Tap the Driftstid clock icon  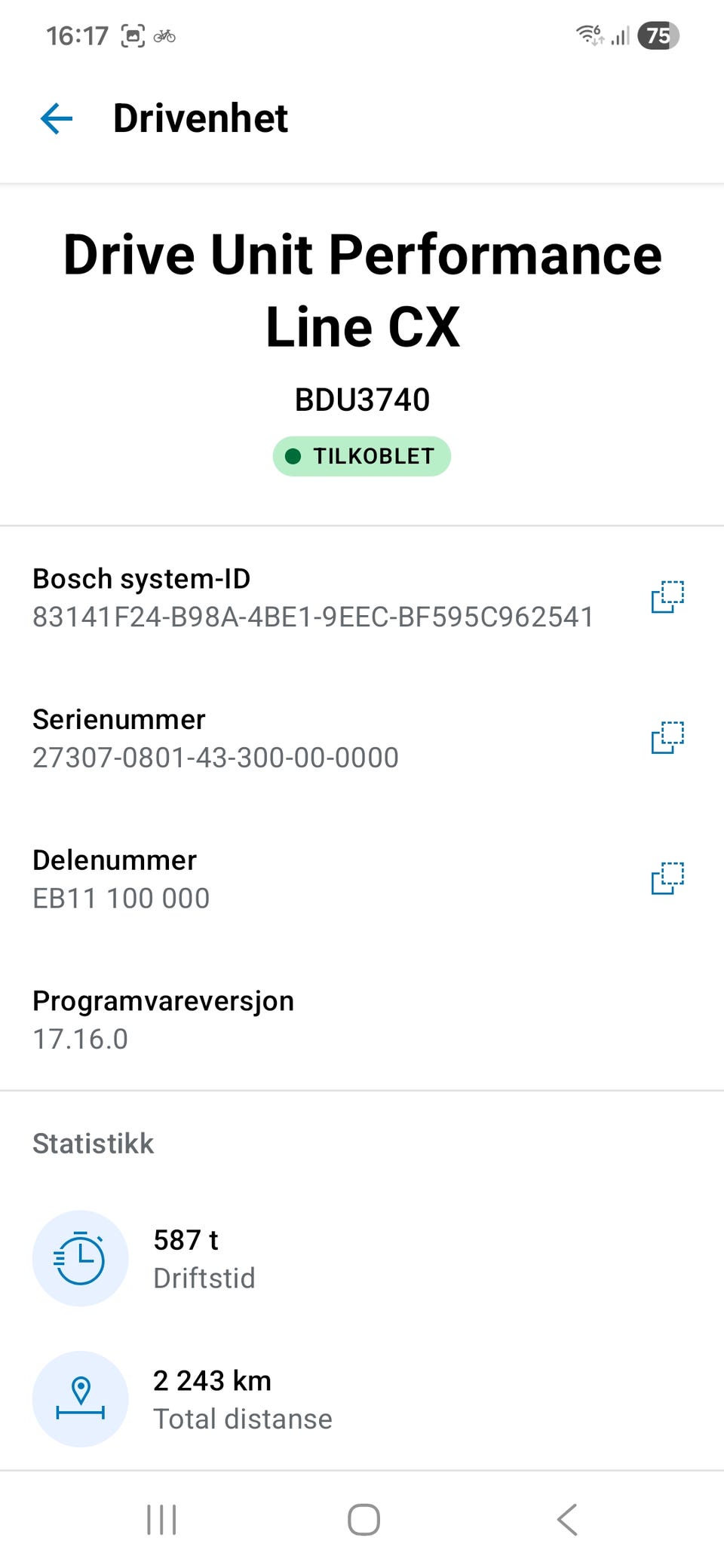[80, 1258]
